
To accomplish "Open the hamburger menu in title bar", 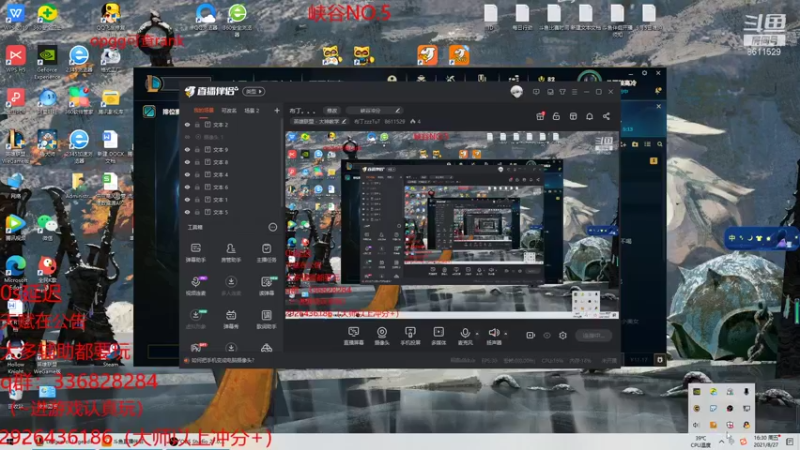I will point(574,92).
